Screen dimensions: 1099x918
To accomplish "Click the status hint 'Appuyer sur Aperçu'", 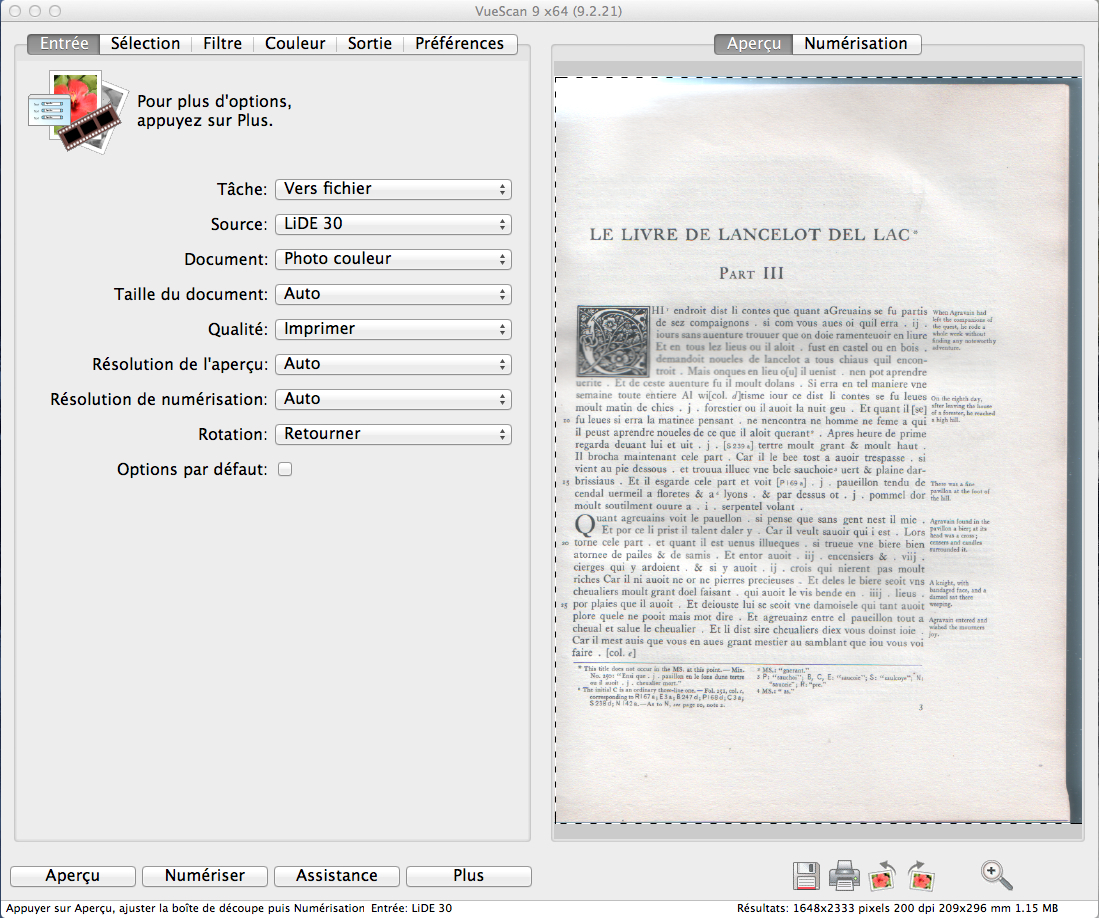I will pyautogui.click(x=185, y=908).
